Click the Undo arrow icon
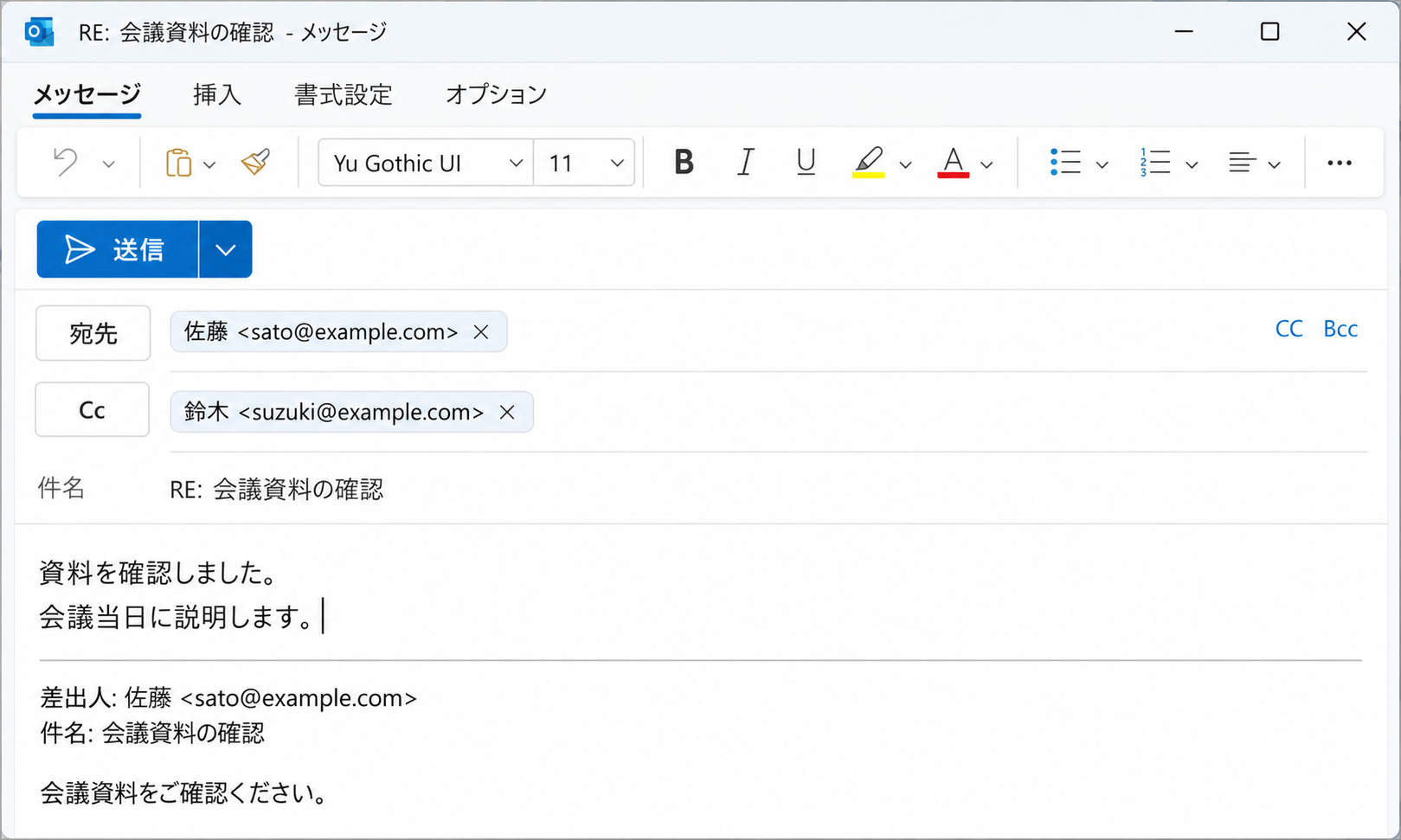Image resolution: width=1401 pixels, height=840 pixels. (66, 163)
